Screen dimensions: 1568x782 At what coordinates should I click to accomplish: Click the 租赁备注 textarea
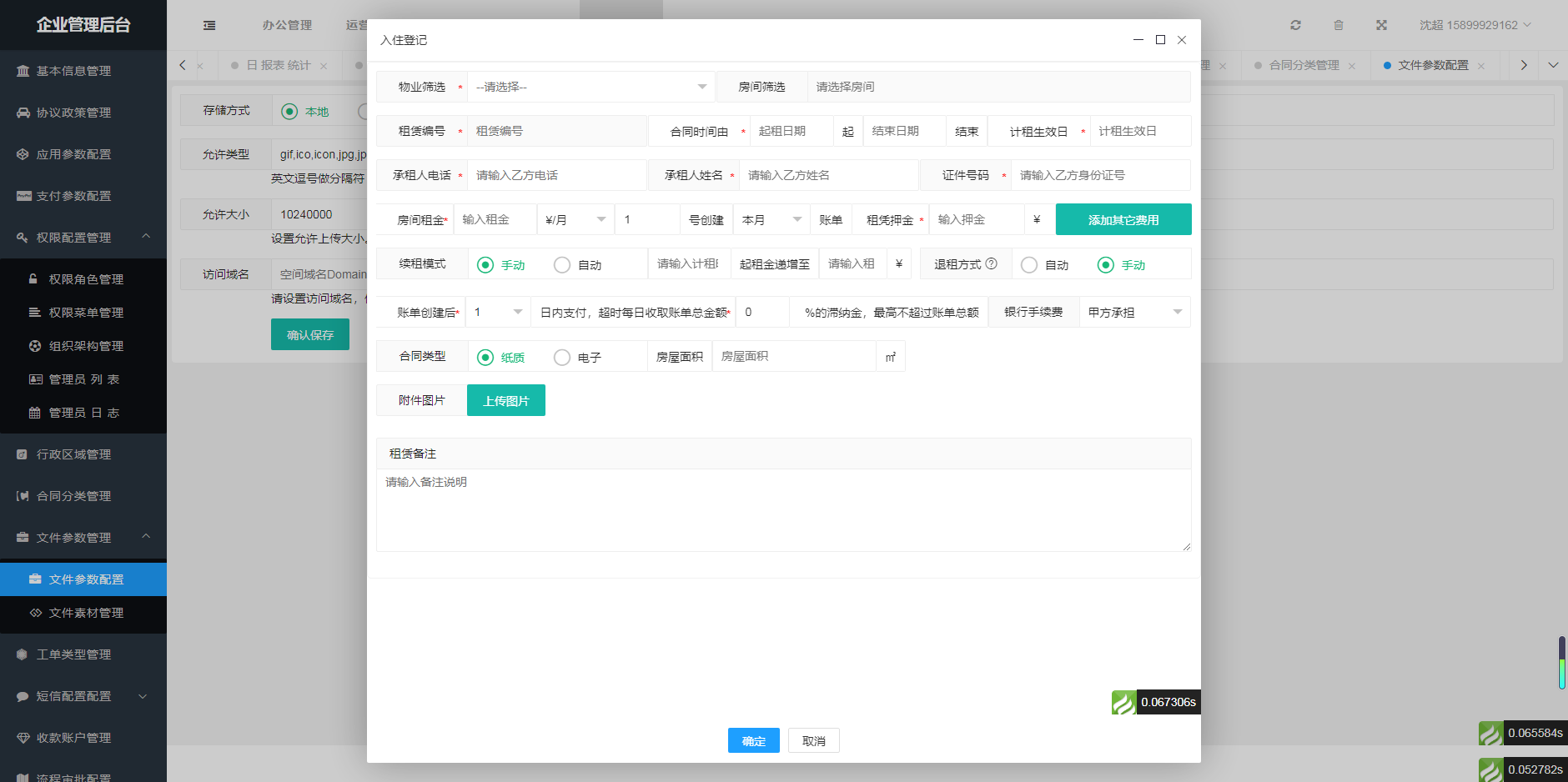[x=783, y=509]
